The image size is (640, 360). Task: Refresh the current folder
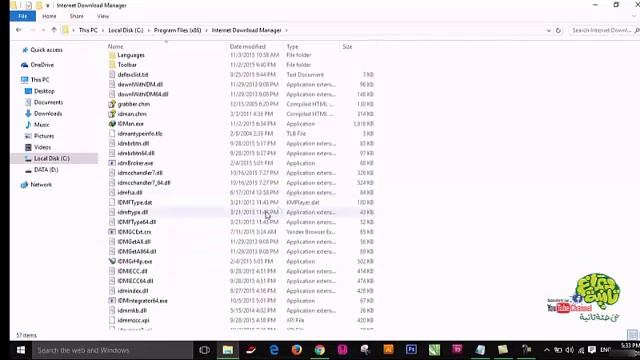click(x=558, y=31)
